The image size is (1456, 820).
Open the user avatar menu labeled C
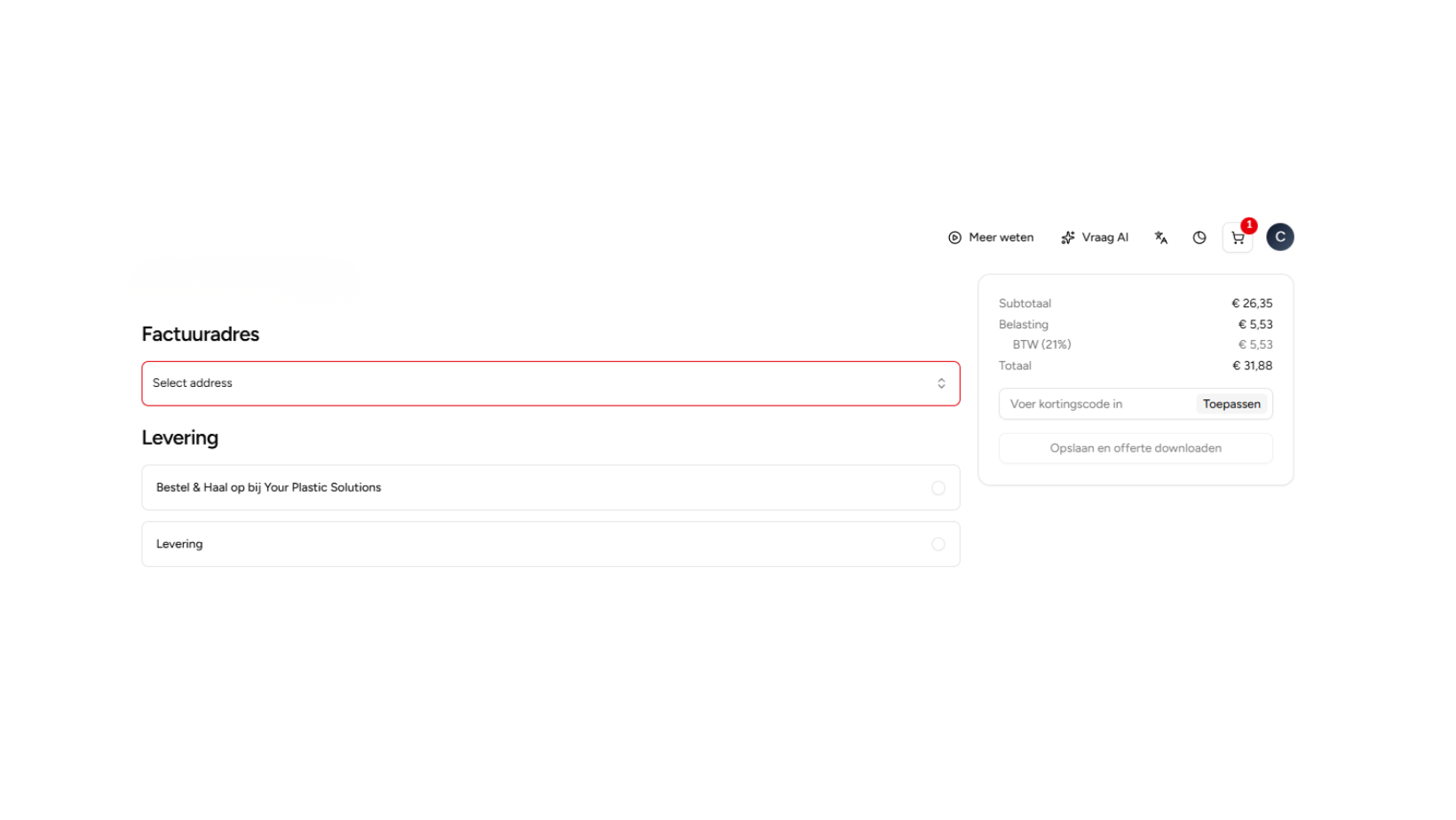(x=1279, y=237)
